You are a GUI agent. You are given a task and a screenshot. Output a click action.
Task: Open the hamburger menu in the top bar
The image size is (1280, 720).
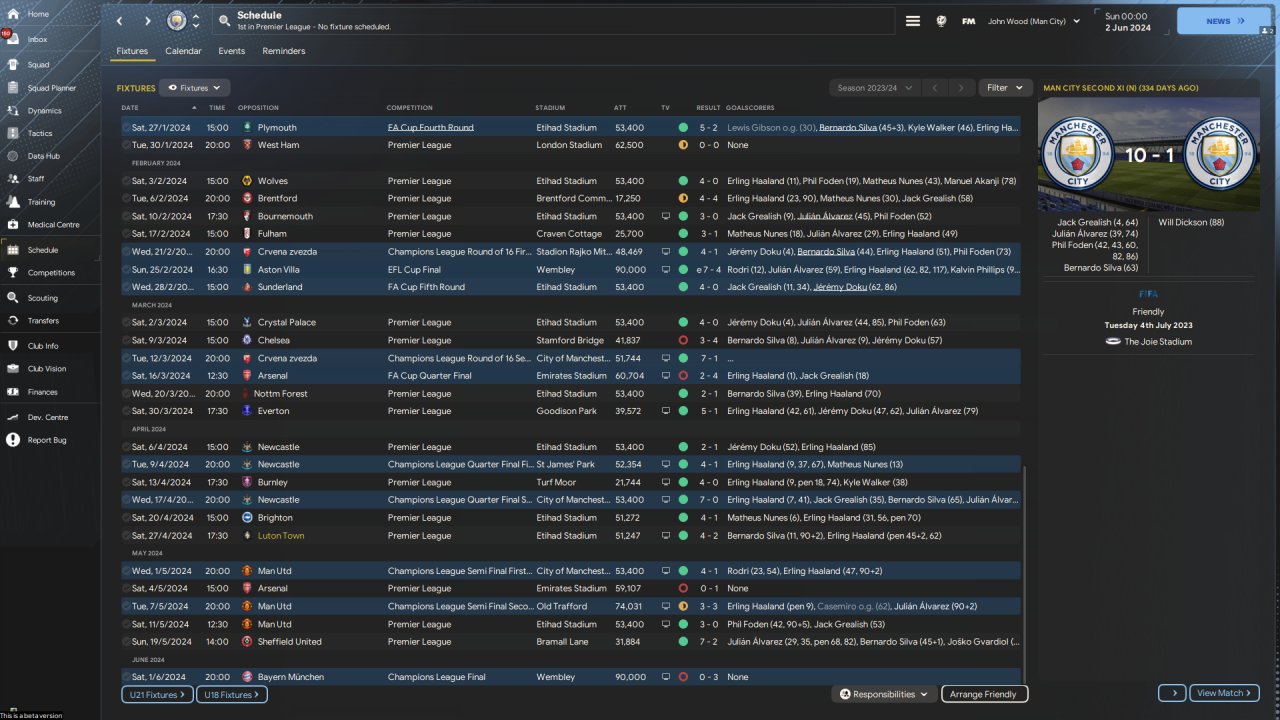(x=913, y=21)
